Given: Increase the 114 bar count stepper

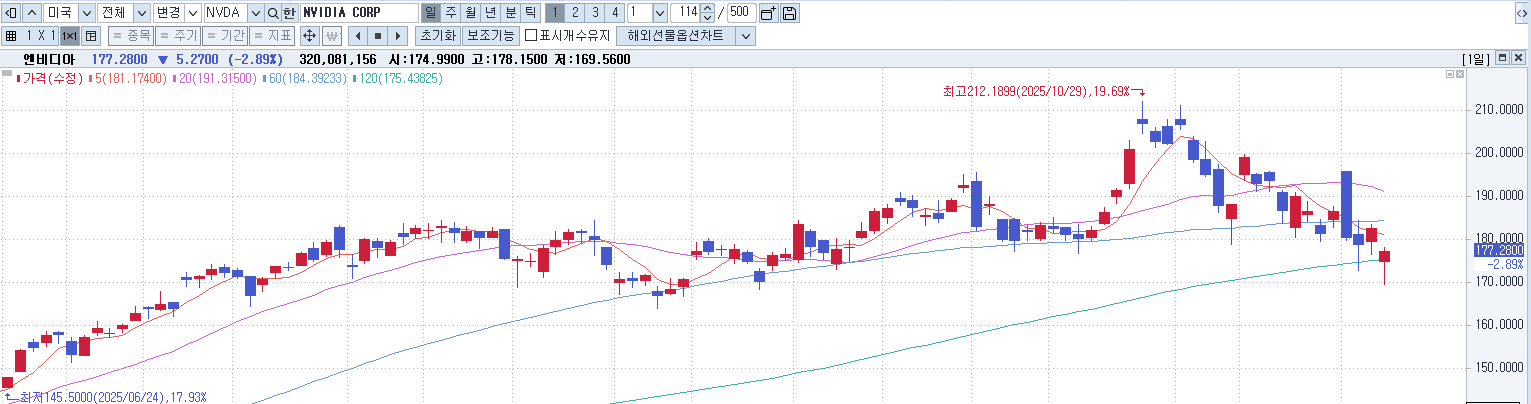Looking at the screenshot, I should point(709,9).
